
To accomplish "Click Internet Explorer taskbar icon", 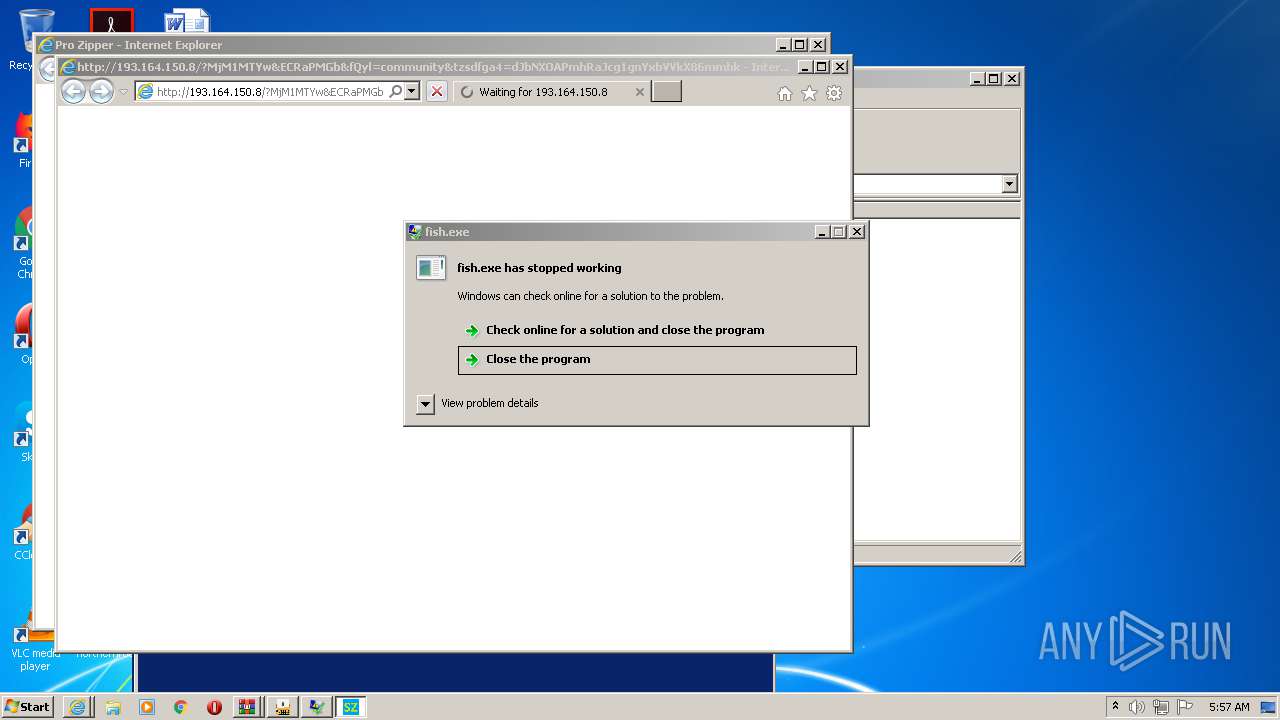I will pyautogui.click(x=78, y=707).
